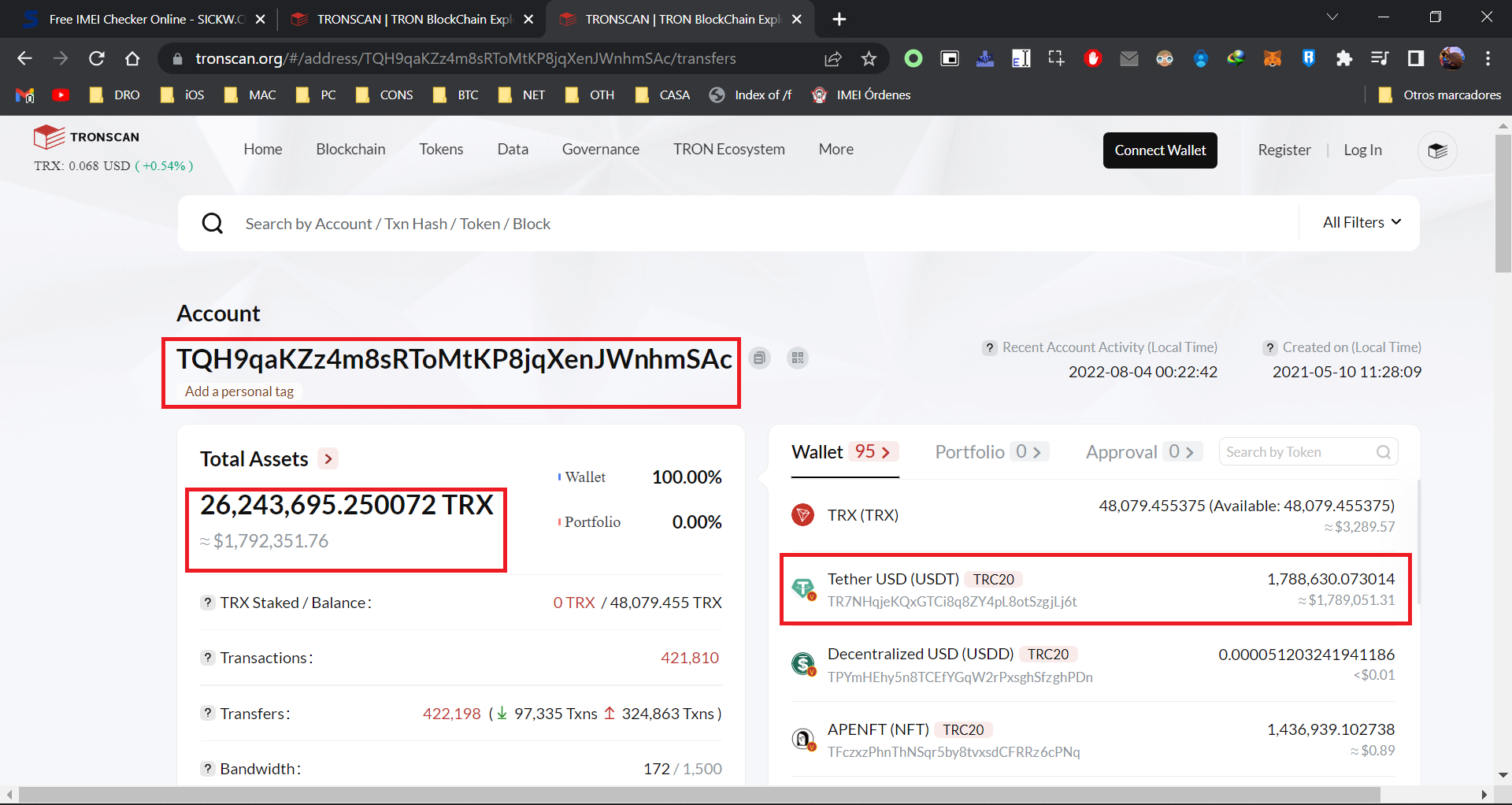Image resolution: width=1512 pixels, height=805 pixels.
Task: Open the Otros marcadores folder
Action: click(x=1440, y=95)
